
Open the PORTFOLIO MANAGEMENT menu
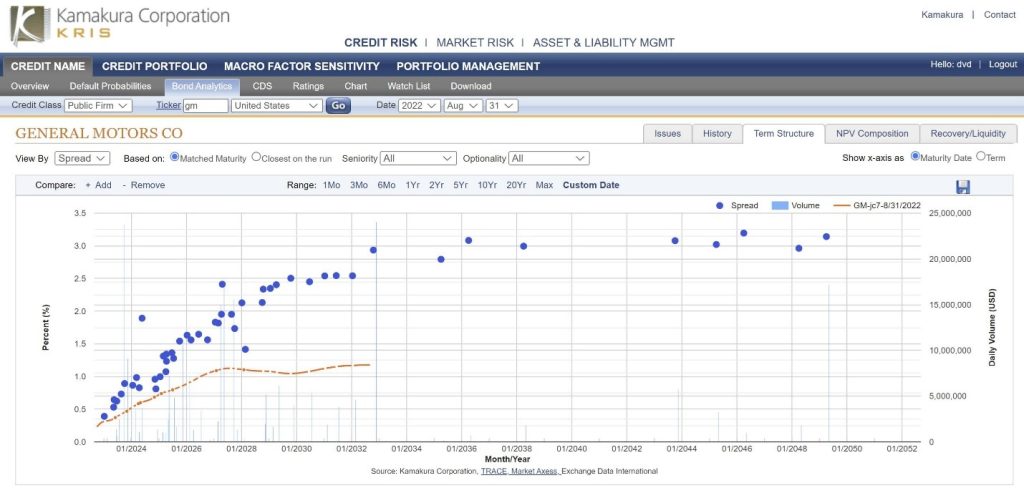tap(468, 66)
